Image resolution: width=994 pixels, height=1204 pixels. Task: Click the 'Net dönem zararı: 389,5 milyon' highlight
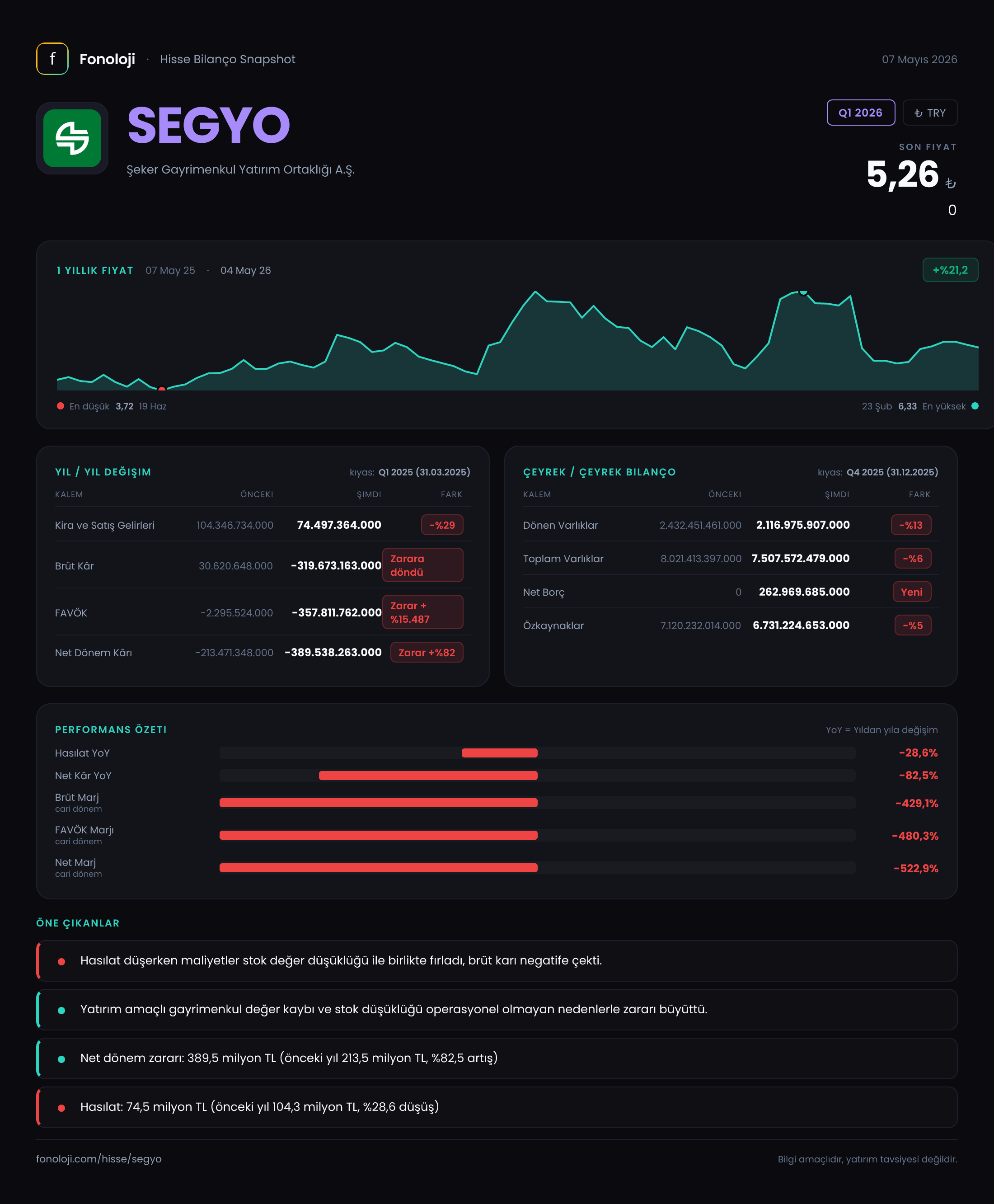coord(497,1058)
